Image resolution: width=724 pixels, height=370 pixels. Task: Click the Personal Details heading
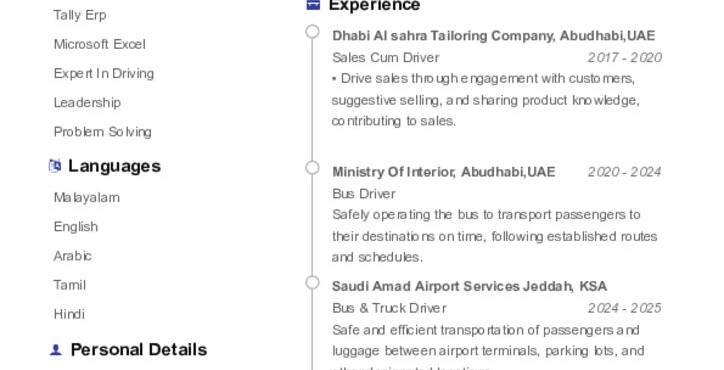click(139, 350)
